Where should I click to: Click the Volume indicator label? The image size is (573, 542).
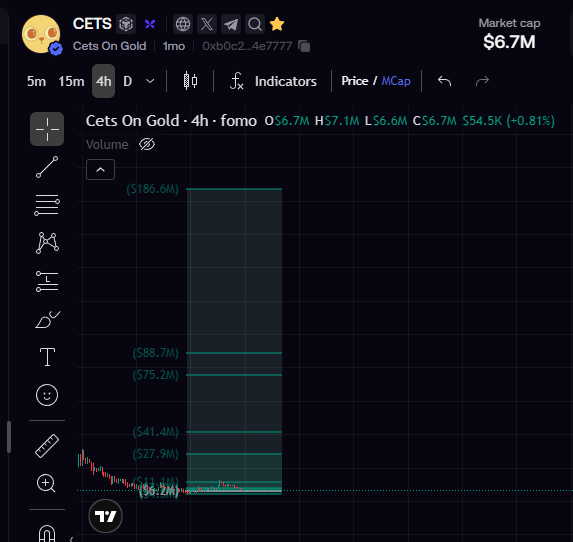pos(107,145)
